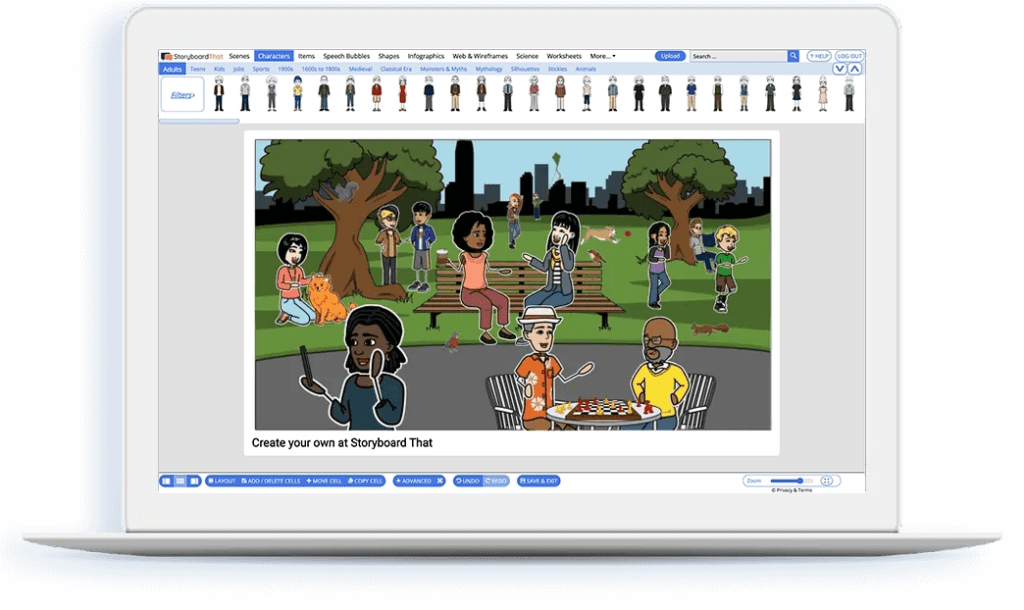Switch to the side-panel cell view icon

[x=194, y=481]
